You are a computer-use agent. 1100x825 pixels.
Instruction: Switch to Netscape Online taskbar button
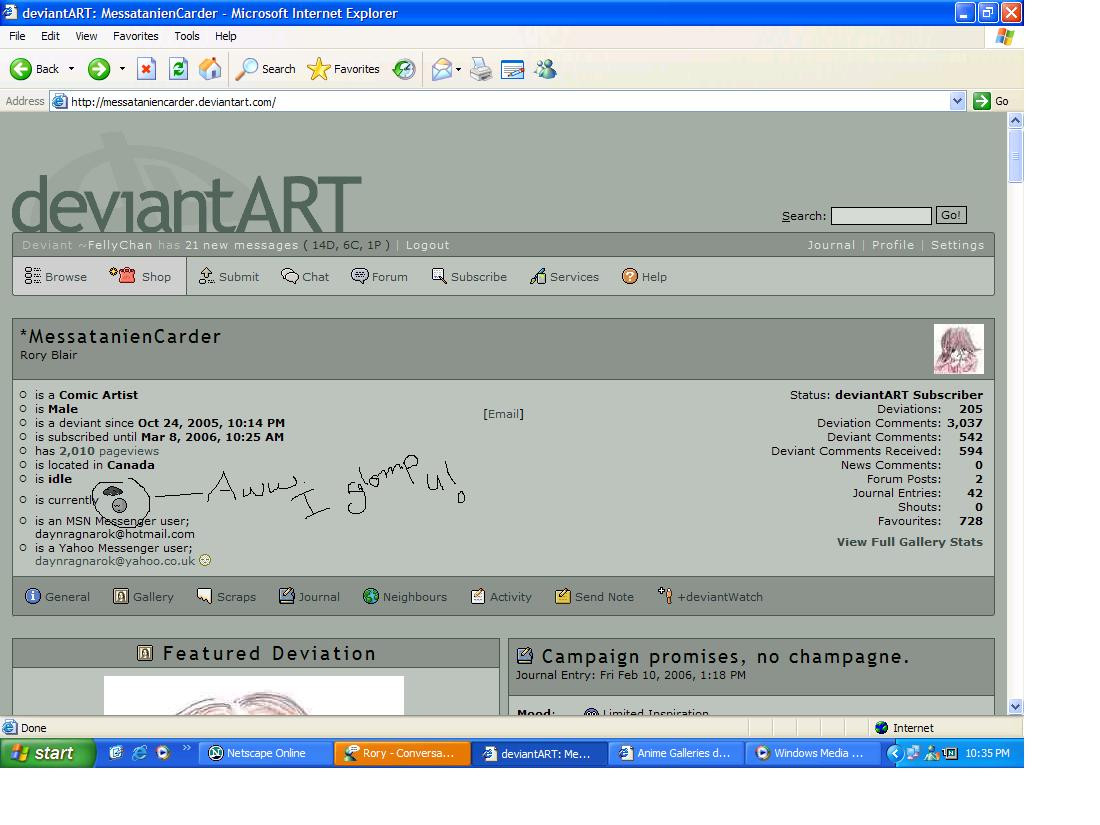265,753
